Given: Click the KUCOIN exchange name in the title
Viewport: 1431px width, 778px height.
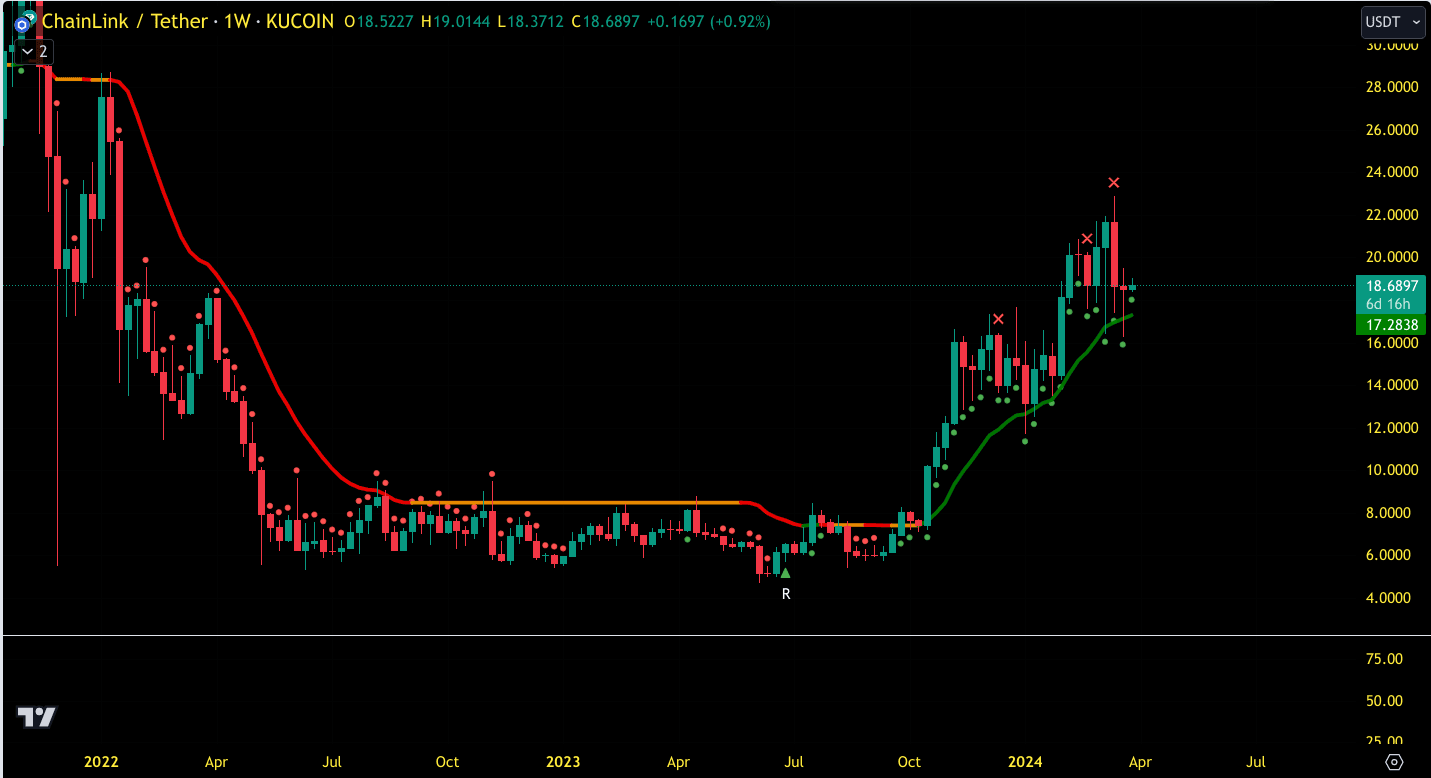Looking at the screenshot, I should tap(300, 21).
